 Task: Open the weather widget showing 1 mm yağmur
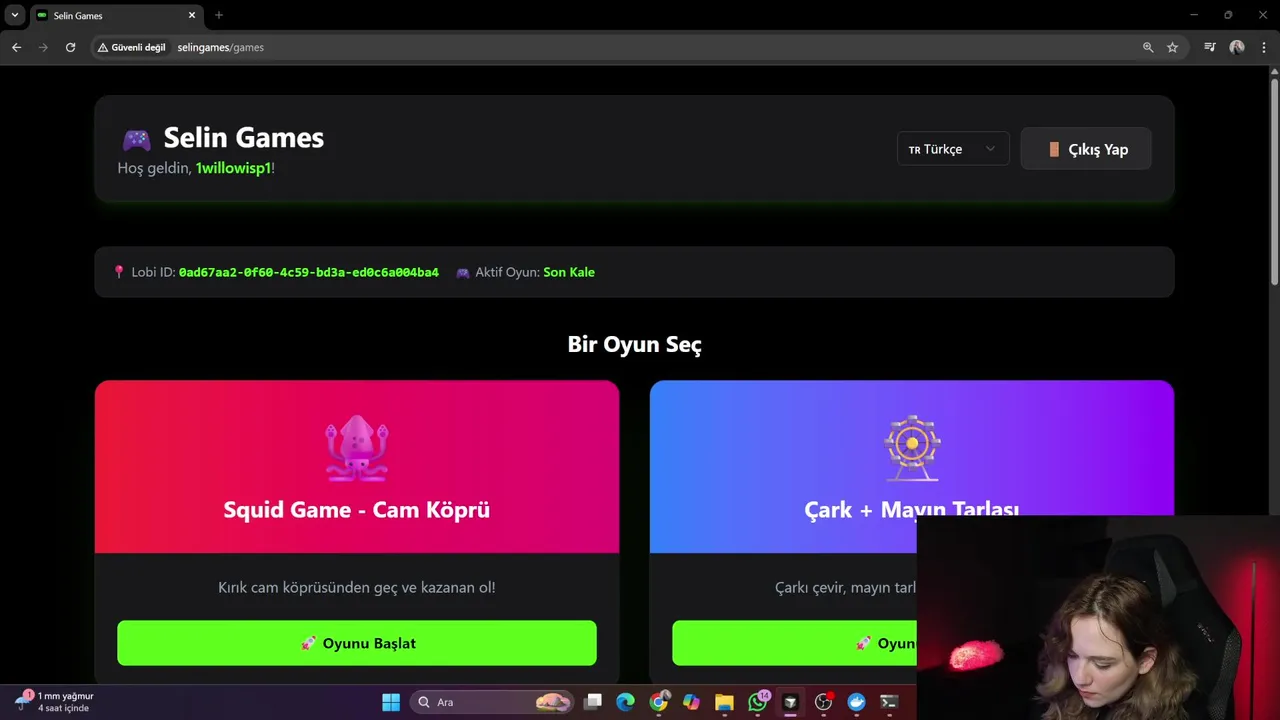[x=55, y=702]
